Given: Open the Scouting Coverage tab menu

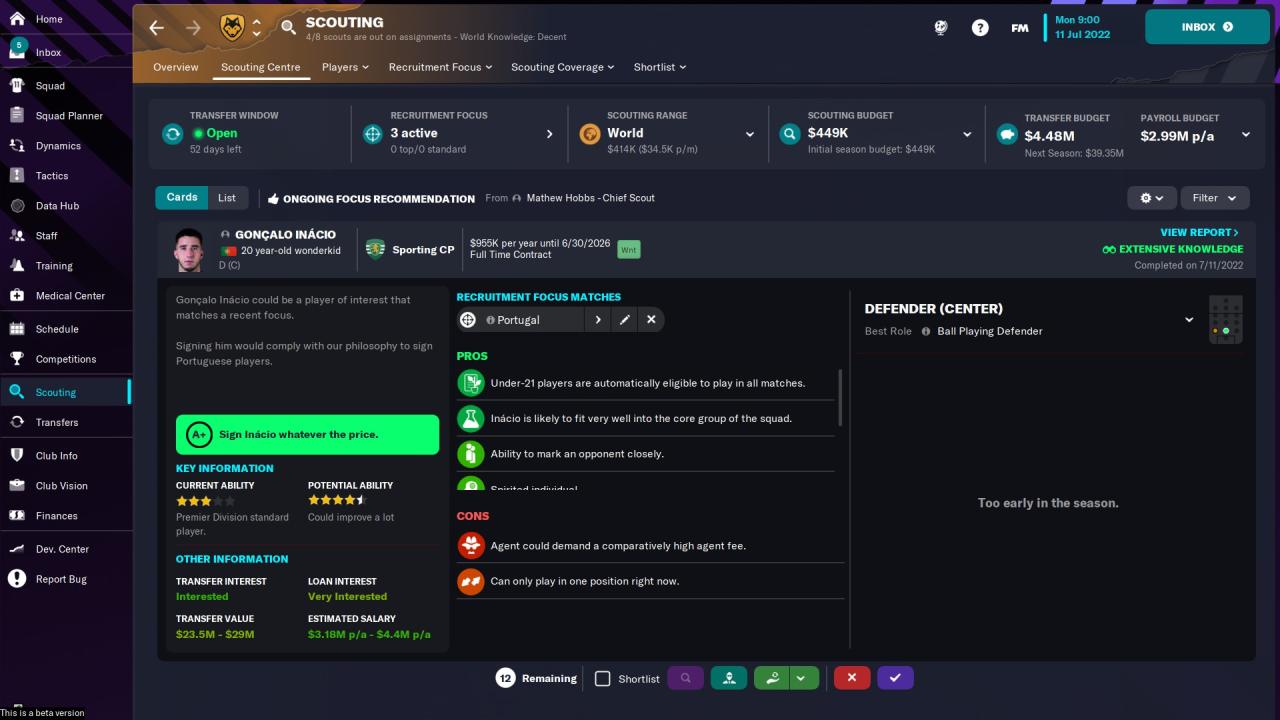Looking at the screenshot, I should [563, 67].
